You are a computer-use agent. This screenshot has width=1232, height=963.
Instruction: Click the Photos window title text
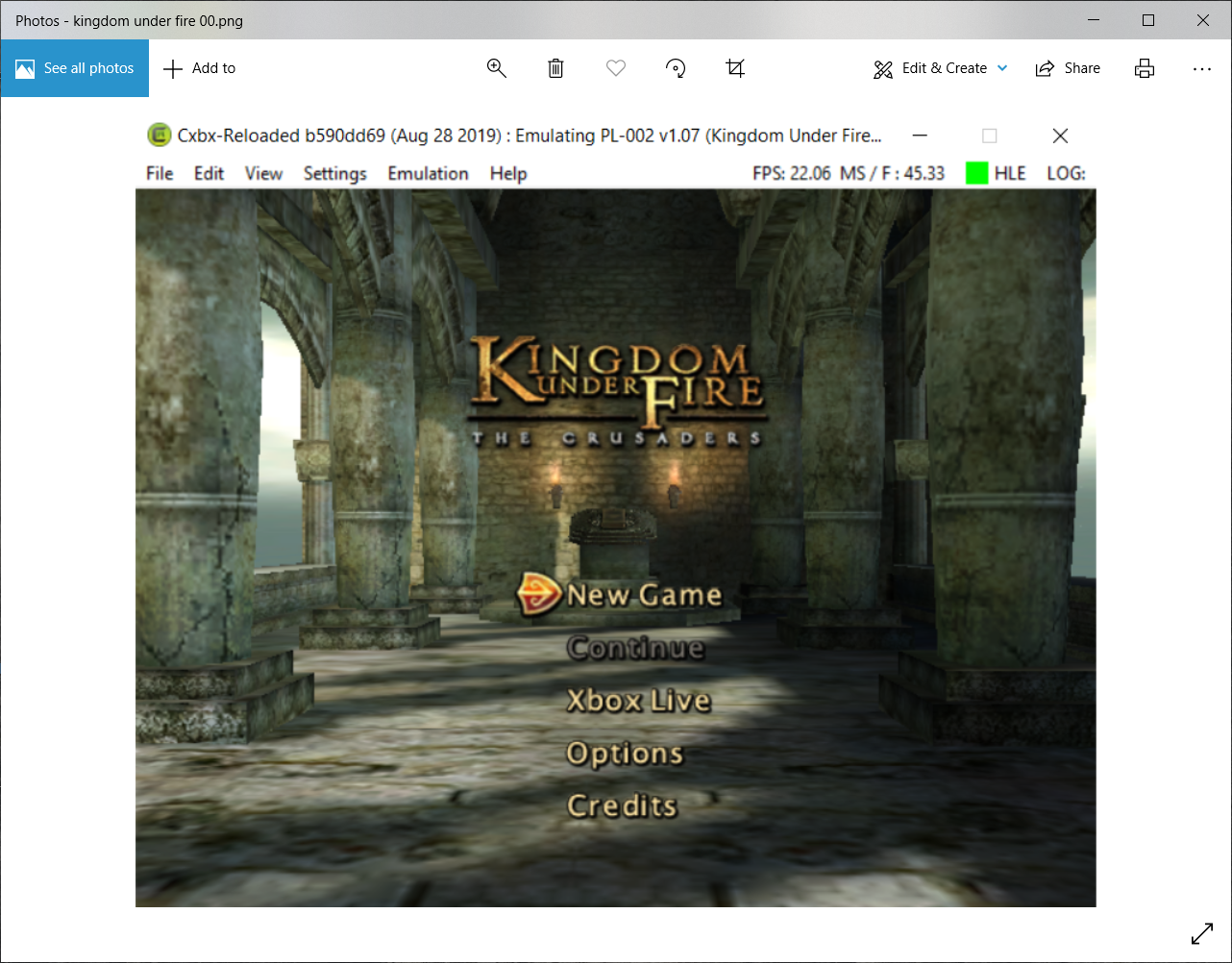tap(129, 20)
